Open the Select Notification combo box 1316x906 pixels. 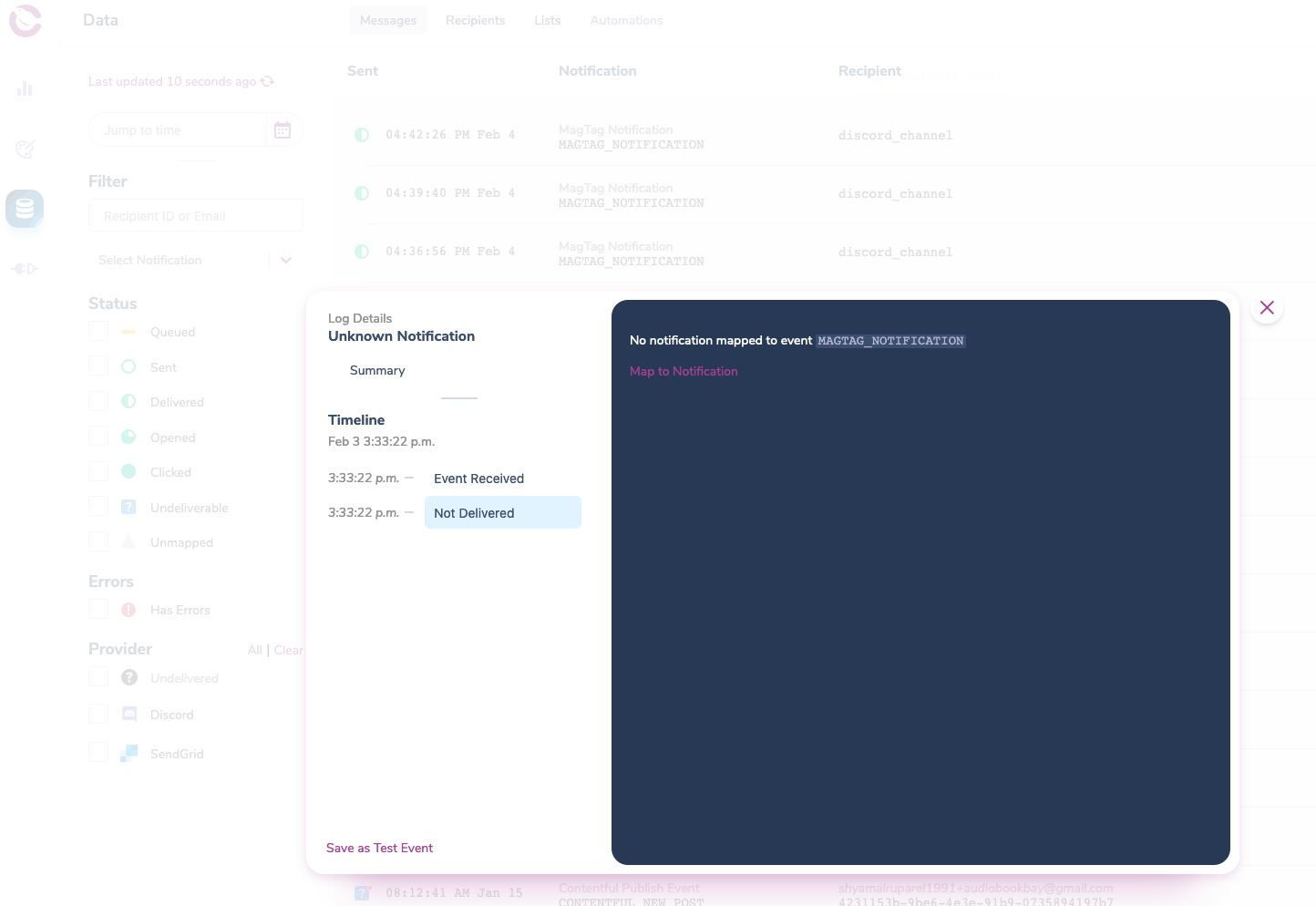[196, 261]
